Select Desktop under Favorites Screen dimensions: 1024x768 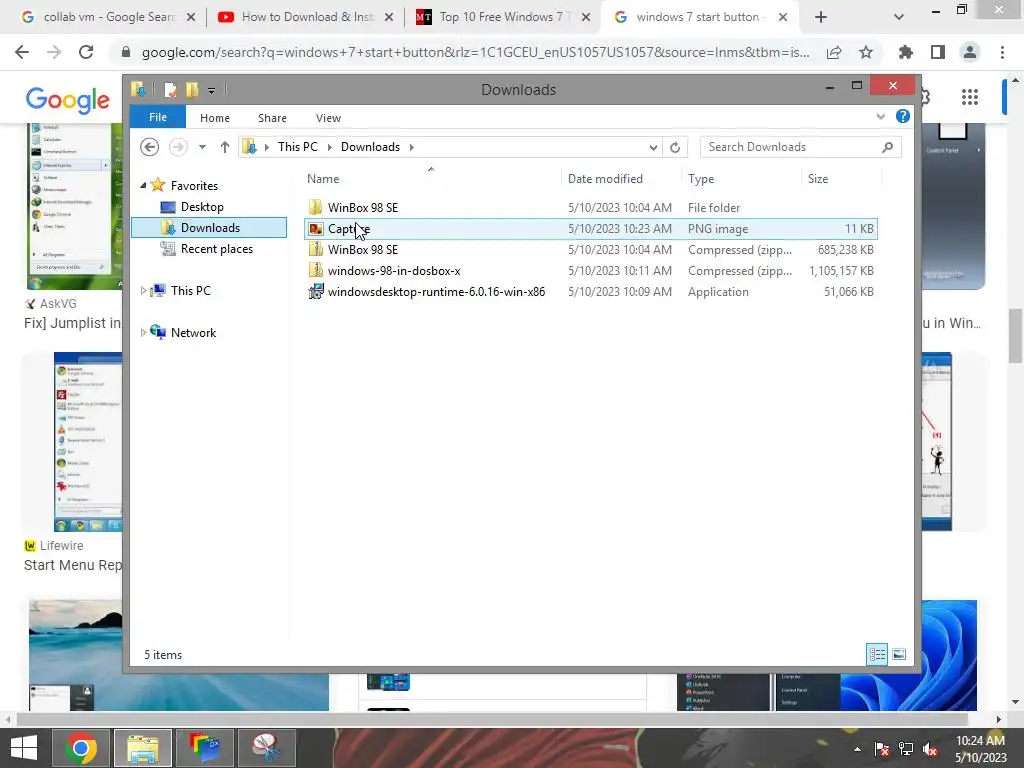tap(202, 207)
